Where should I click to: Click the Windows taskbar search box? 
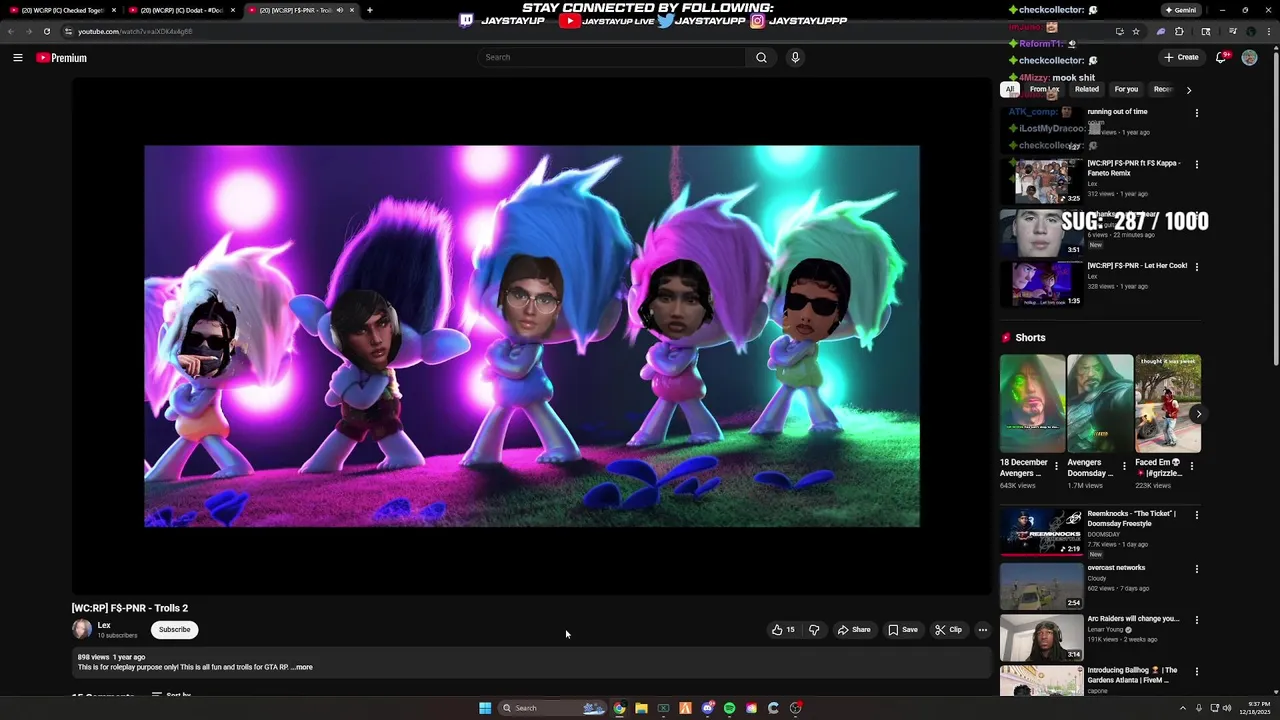coord(553,708)
